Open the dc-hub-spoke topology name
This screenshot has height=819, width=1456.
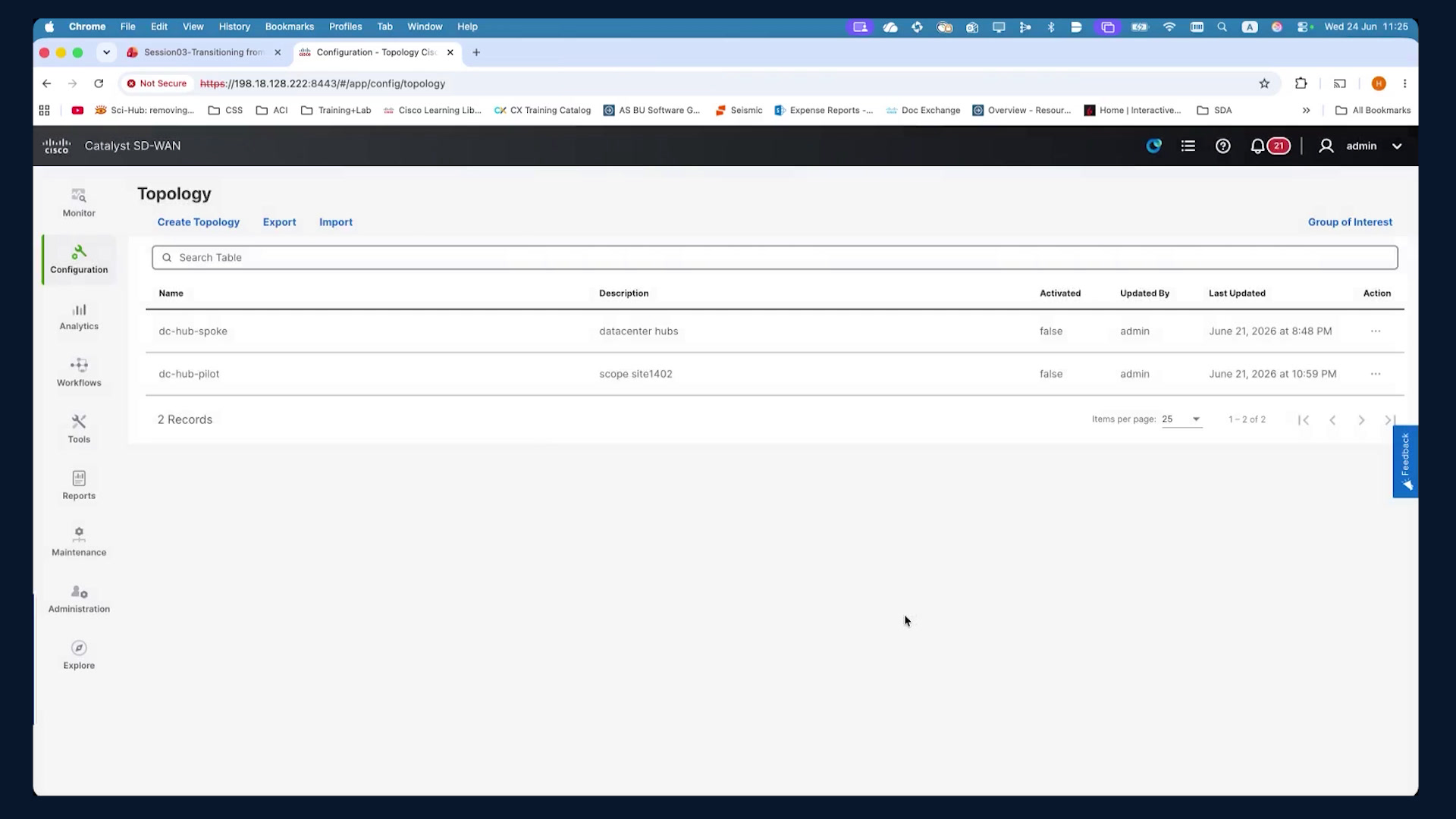[193, 331]
